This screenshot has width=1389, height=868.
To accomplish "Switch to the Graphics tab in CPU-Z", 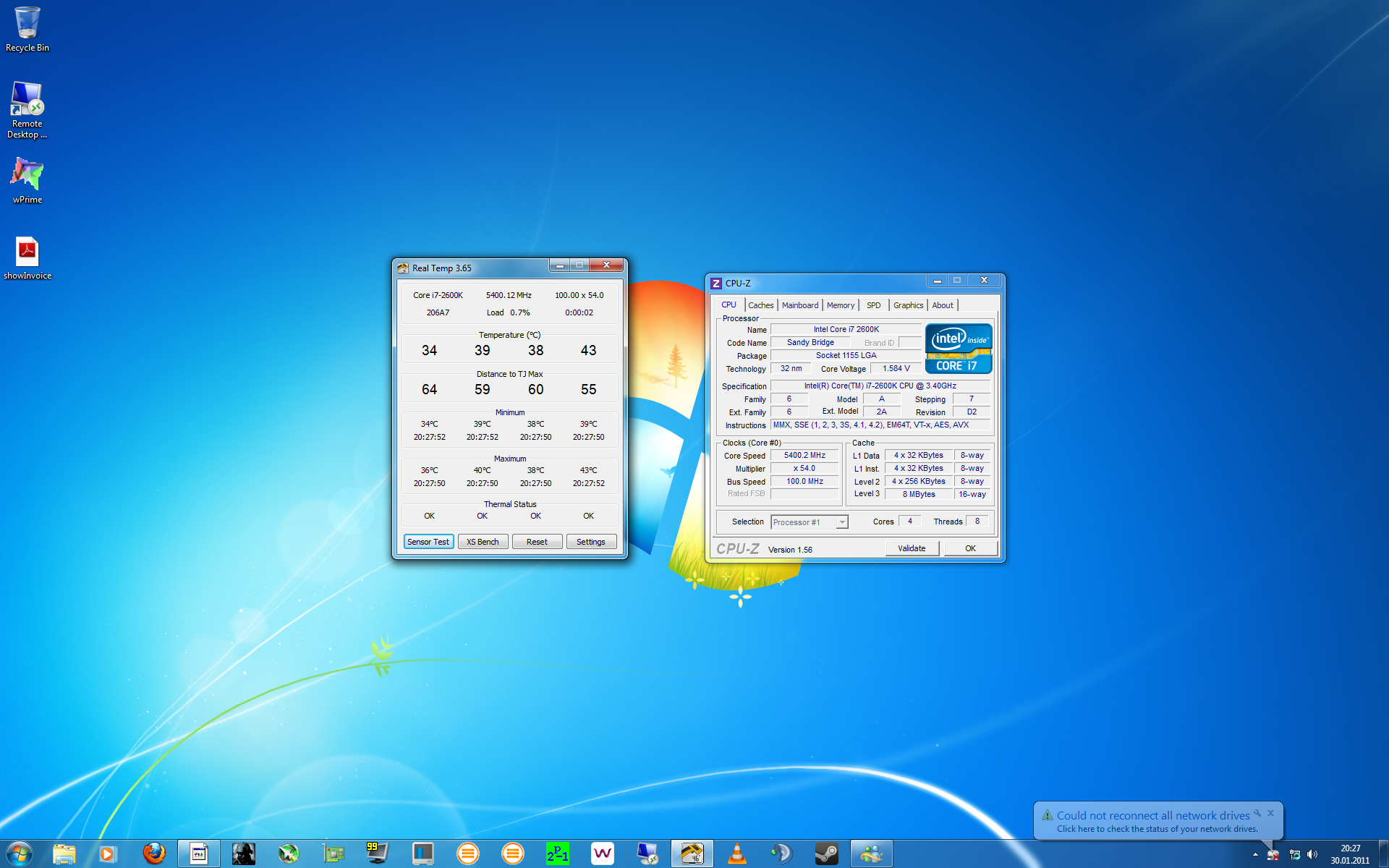I will pos(909,305).
